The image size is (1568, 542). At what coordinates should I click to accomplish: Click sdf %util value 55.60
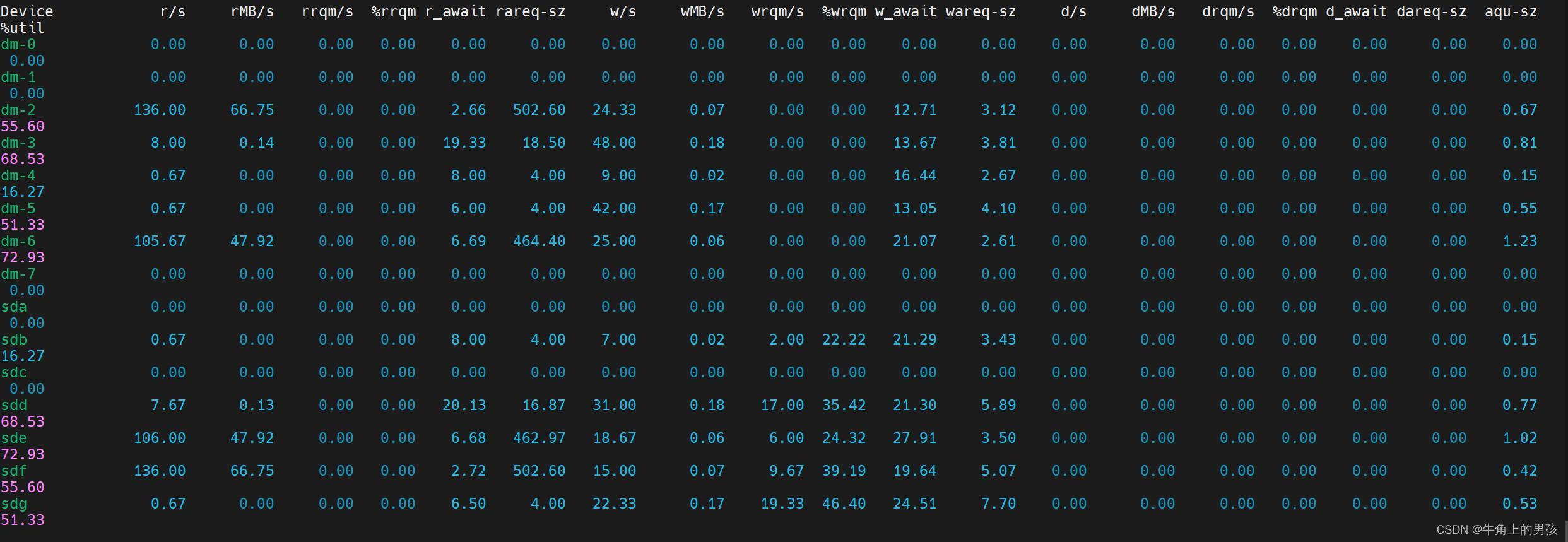pos(23,487)
